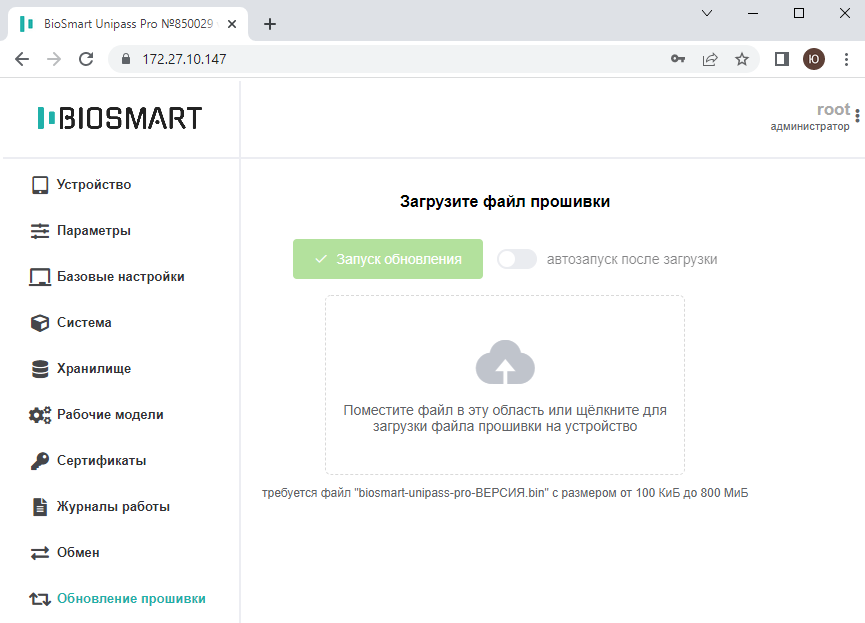
Task: Open the Журналы работы menu item
Action: [113, 507]
